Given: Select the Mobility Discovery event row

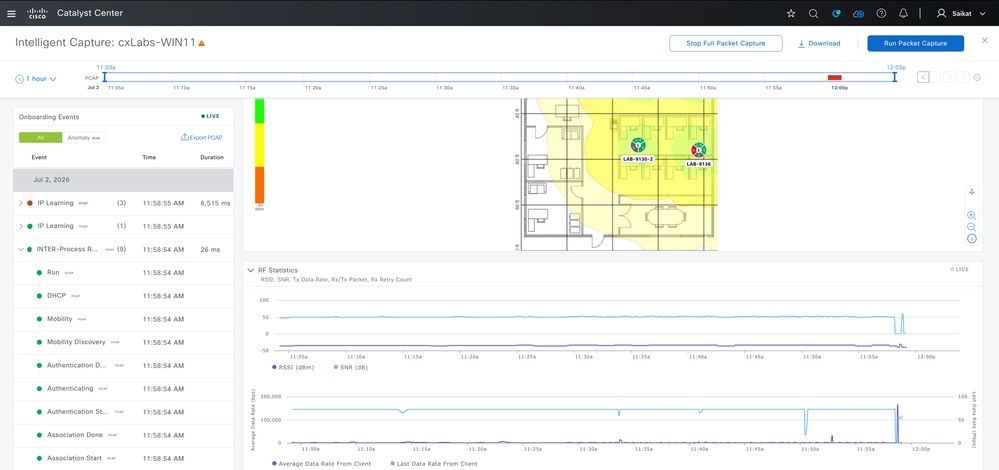Looking at the screenshot, I should point(123,342).
